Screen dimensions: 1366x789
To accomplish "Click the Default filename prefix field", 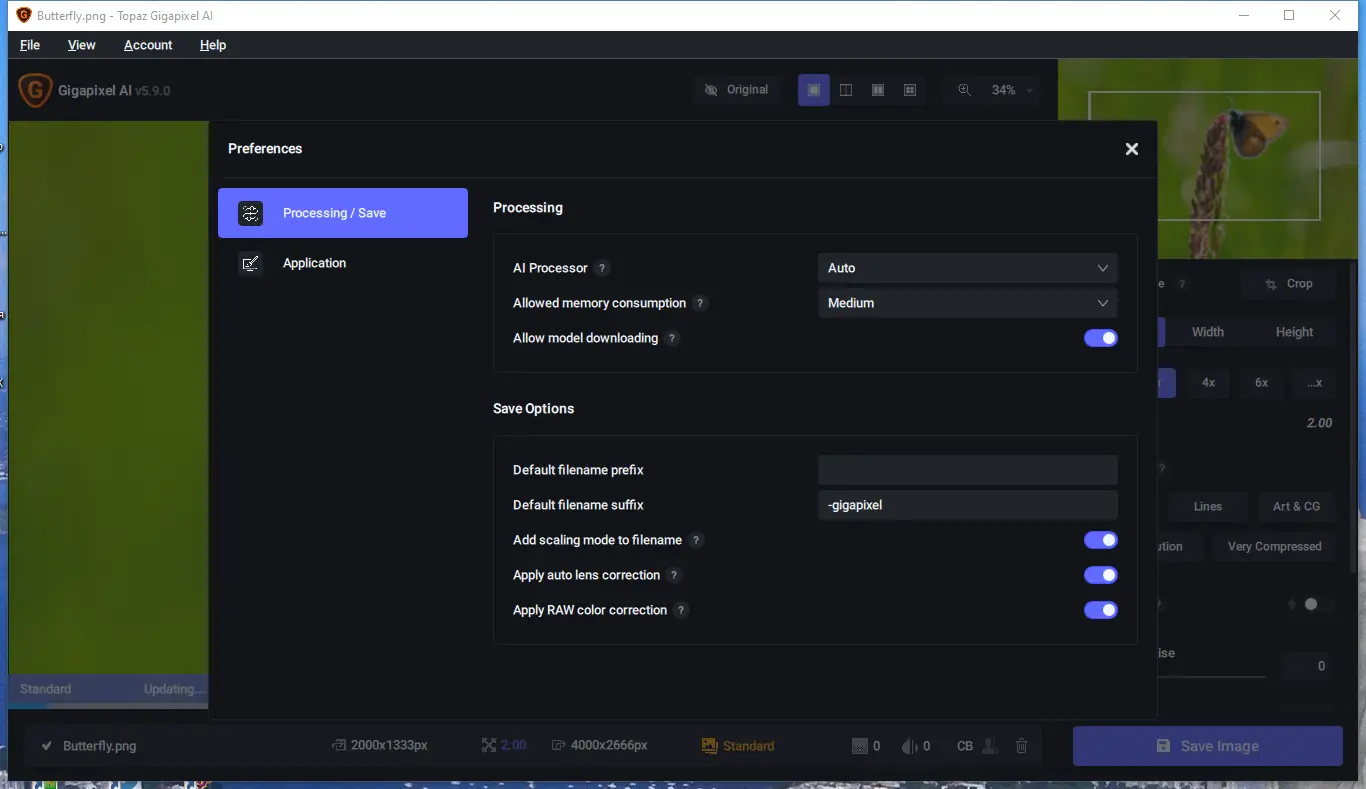I will tap(968, 470).
